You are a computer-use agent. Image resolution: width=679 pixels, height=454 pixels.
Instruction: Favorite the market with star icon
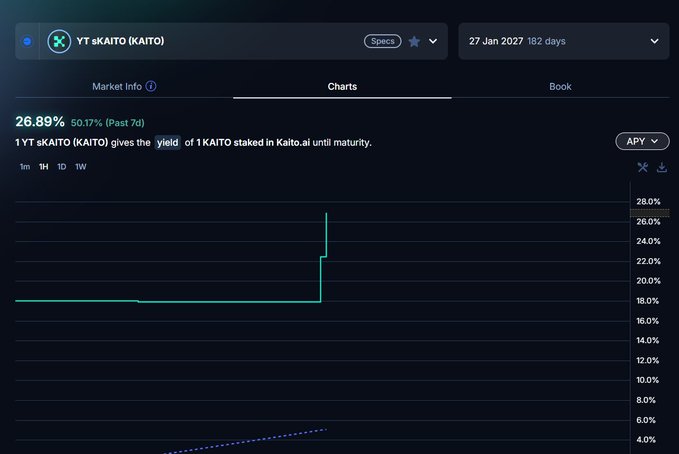pos(414,41)
